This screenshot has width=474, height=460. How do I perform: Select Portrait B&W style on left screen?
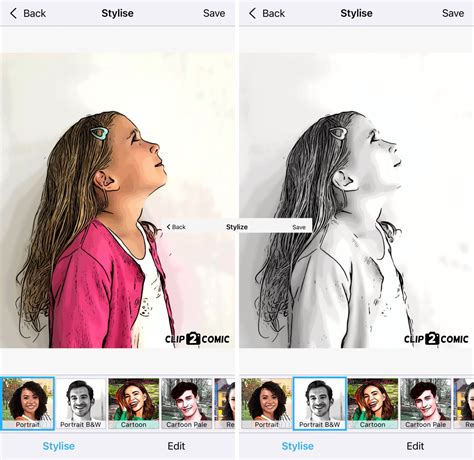click(81, 403)
